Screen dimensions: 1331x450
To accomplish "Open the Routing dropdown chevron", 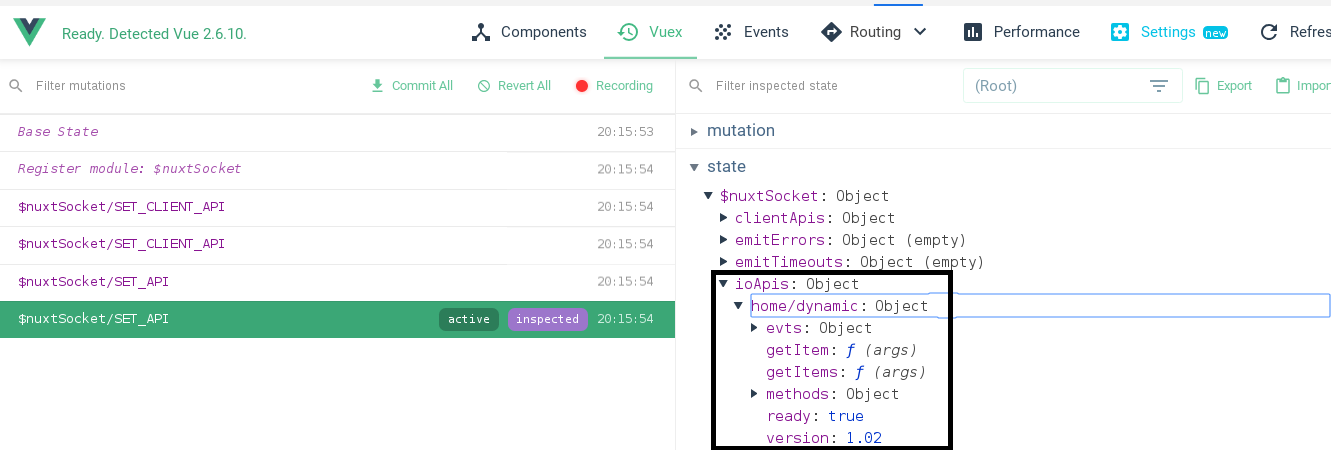I will [x=920, y=32].
